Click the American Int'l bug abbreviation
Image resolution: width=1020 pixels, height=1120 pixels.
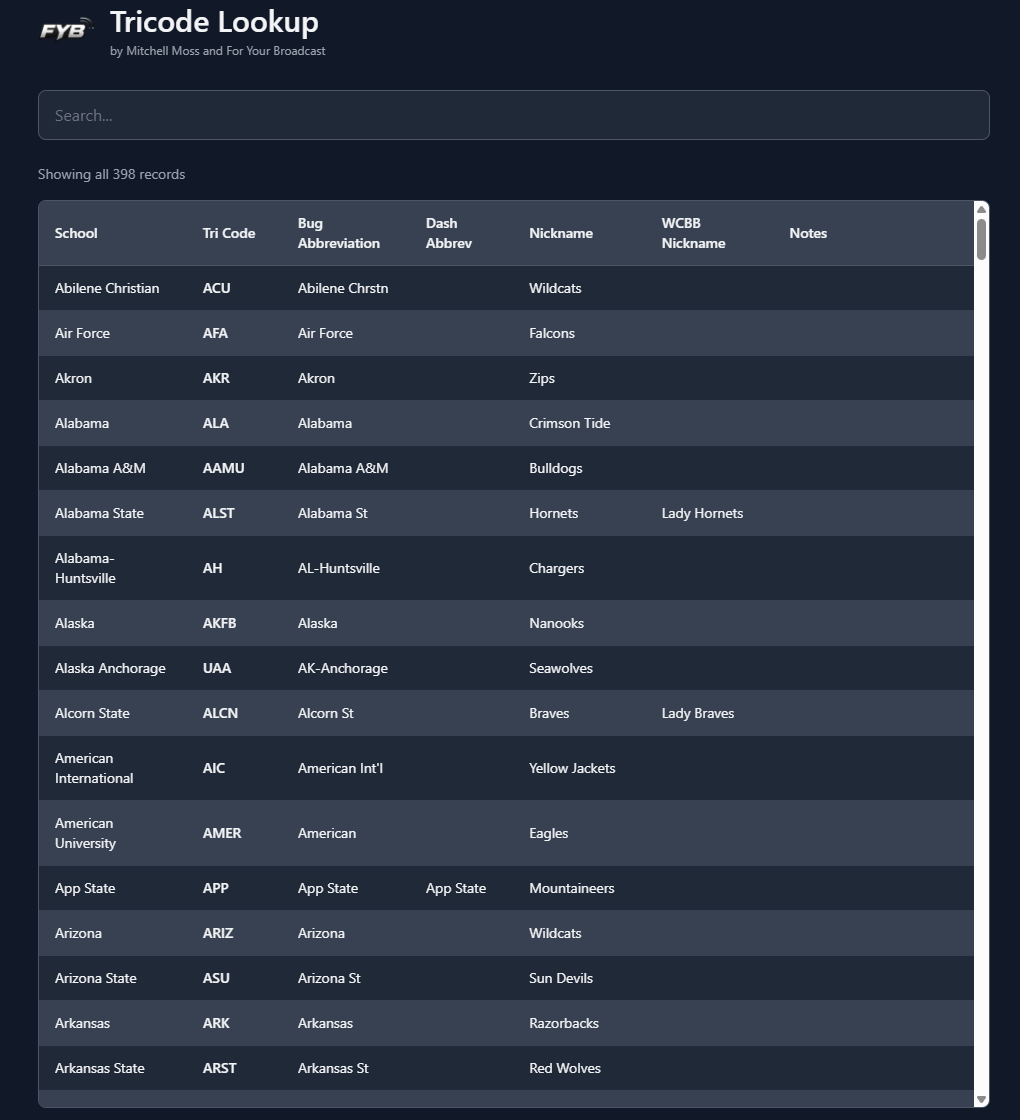(x=340, y=768)
